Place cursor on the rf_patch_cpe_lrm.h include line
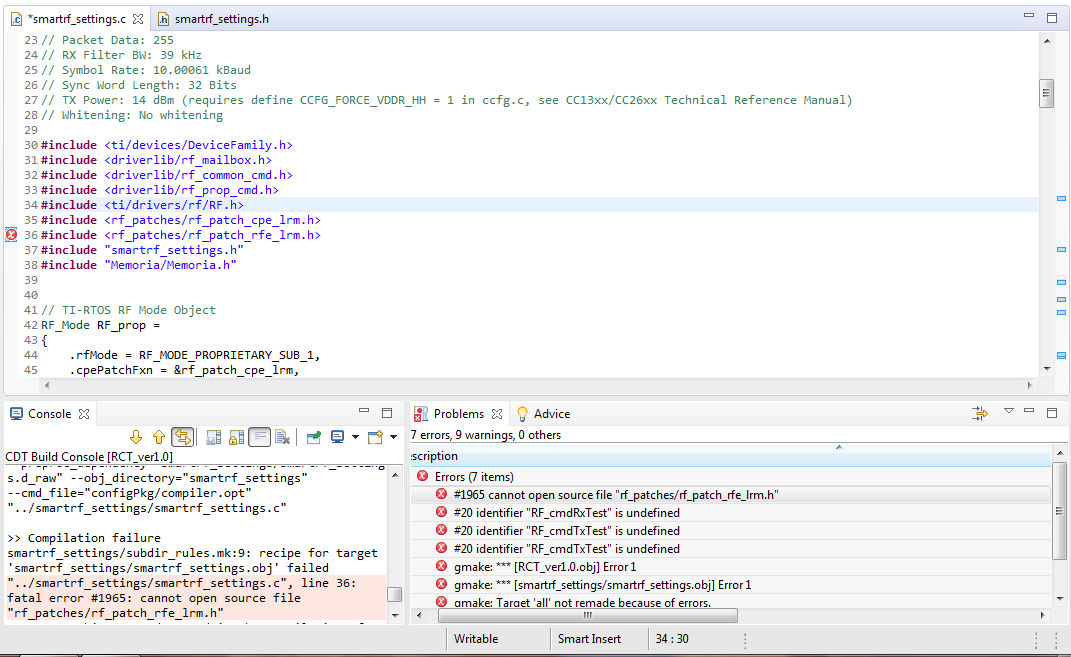1071x657 pixels. click(181, 220)
